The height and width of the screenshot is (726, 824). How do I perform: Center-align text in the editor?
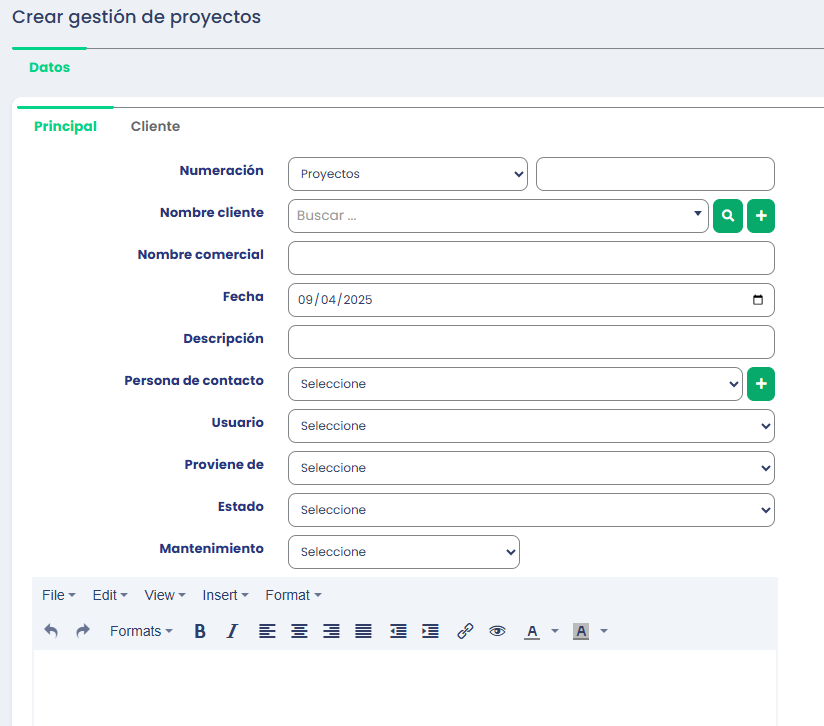point(299,631)
